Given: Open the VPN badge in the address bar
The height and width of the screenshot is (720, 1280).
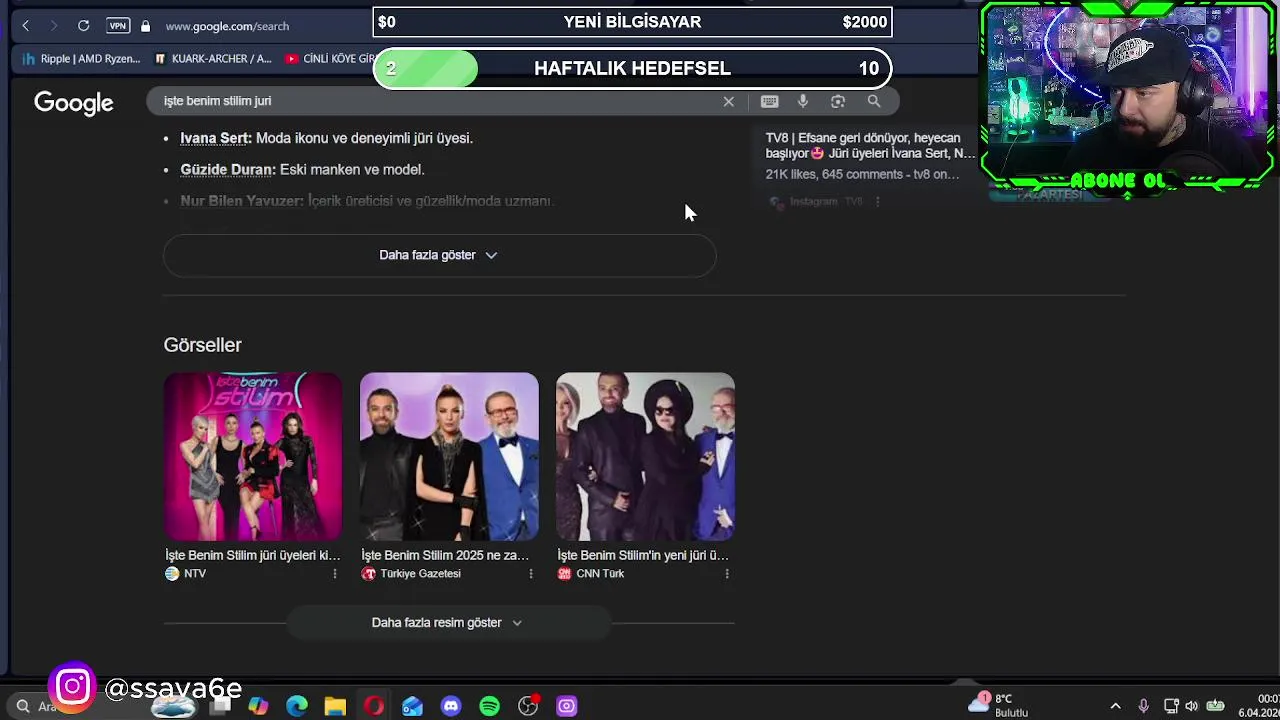Looking at the screenshot, I should pos(118,26).
